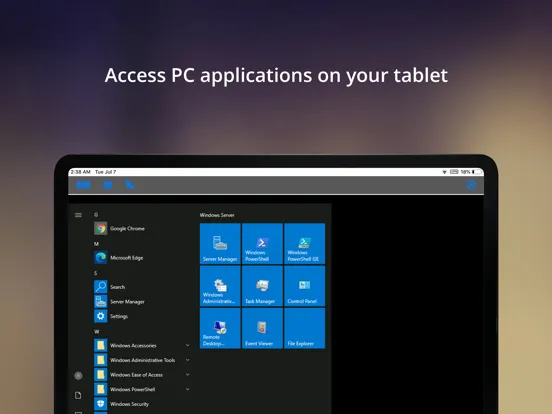552x414 pixels.
Task: Open the Windows Administrative Tools tile
Action: pyautogui.click(x=220, y=286)
